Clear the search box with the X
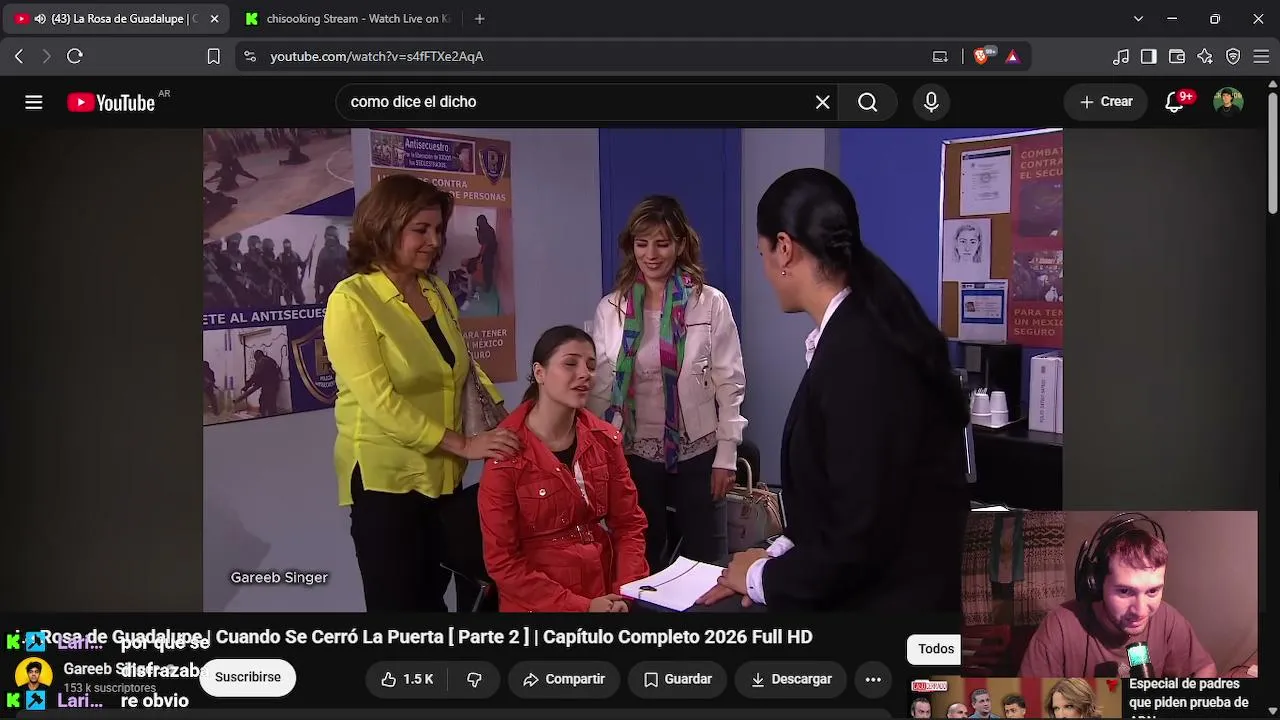This screenshot has width=1280, height=720. [x=822, y=102]
